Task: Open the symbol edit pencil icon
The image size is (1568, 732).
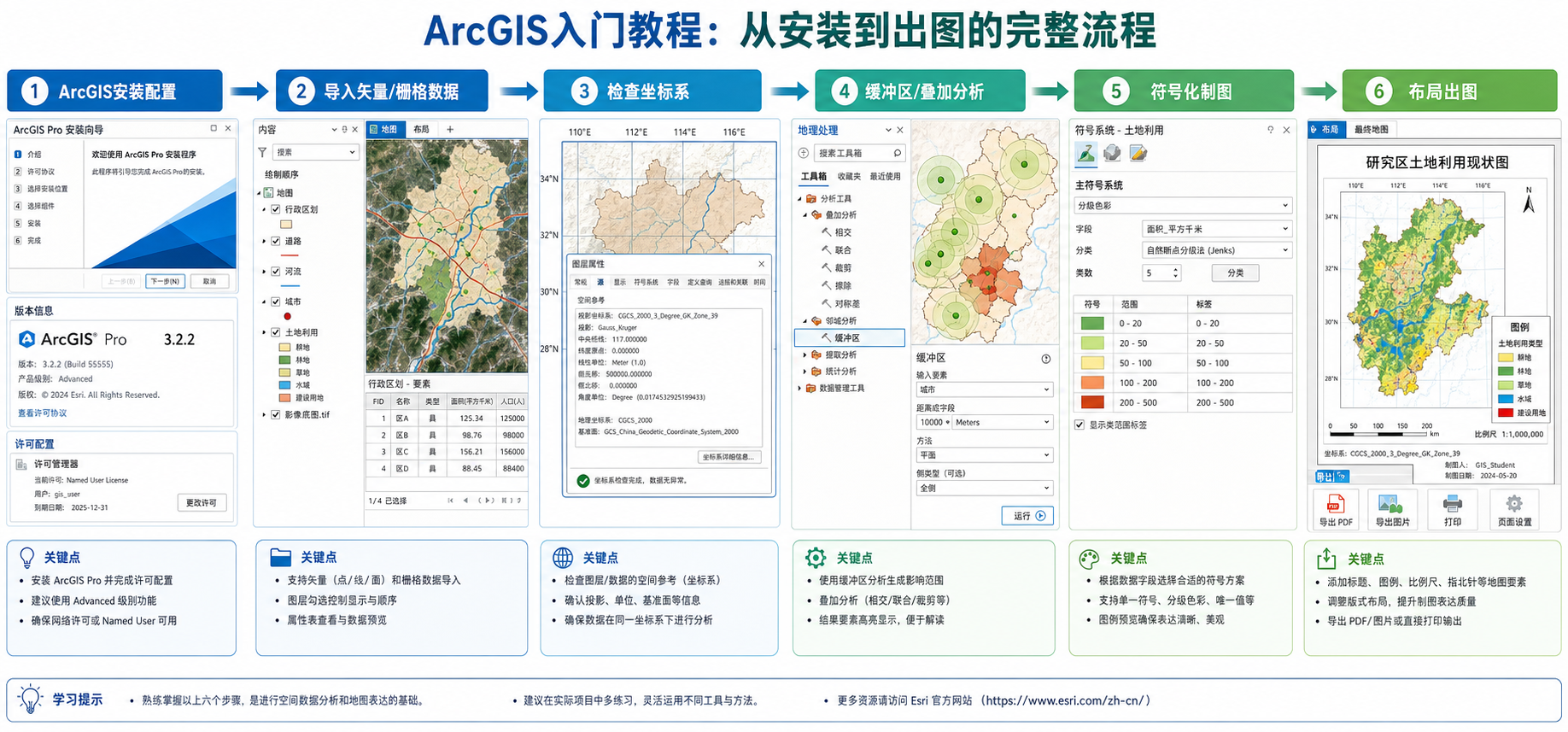Action: (x=1138, y=153)
